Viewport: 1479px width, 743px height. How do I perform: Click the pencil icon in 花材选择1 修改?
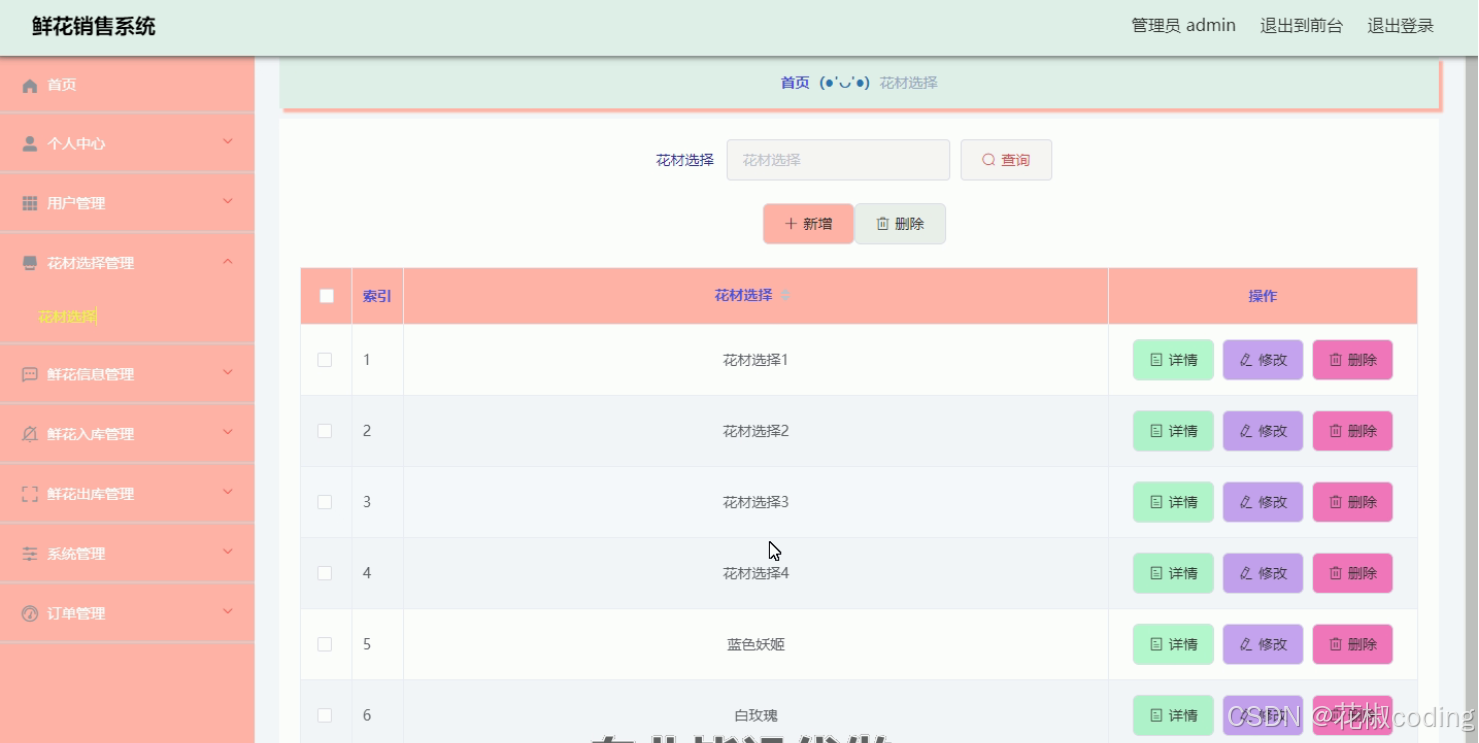1246,360
